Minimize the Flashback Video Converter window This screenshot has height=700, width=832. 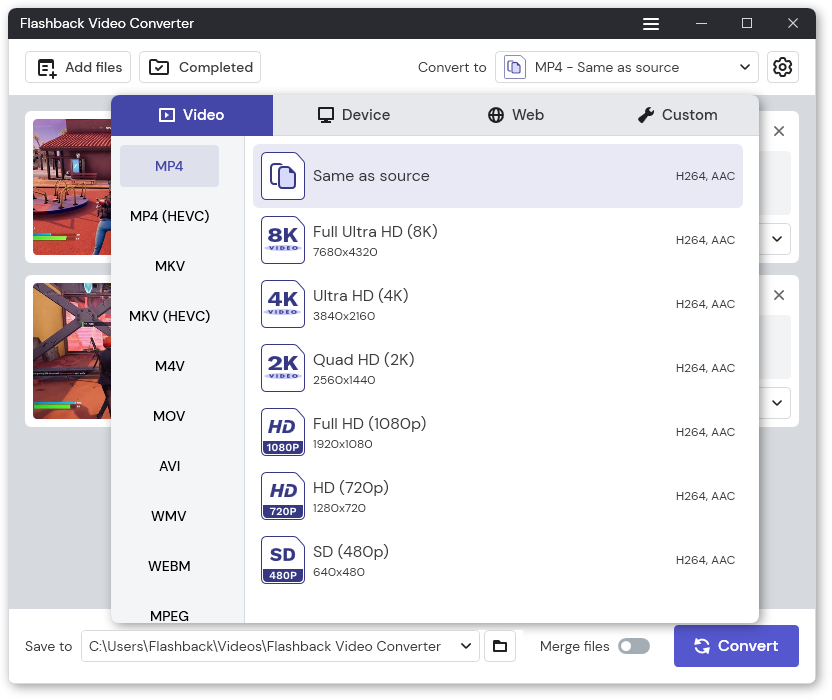[x=701, y=23]
